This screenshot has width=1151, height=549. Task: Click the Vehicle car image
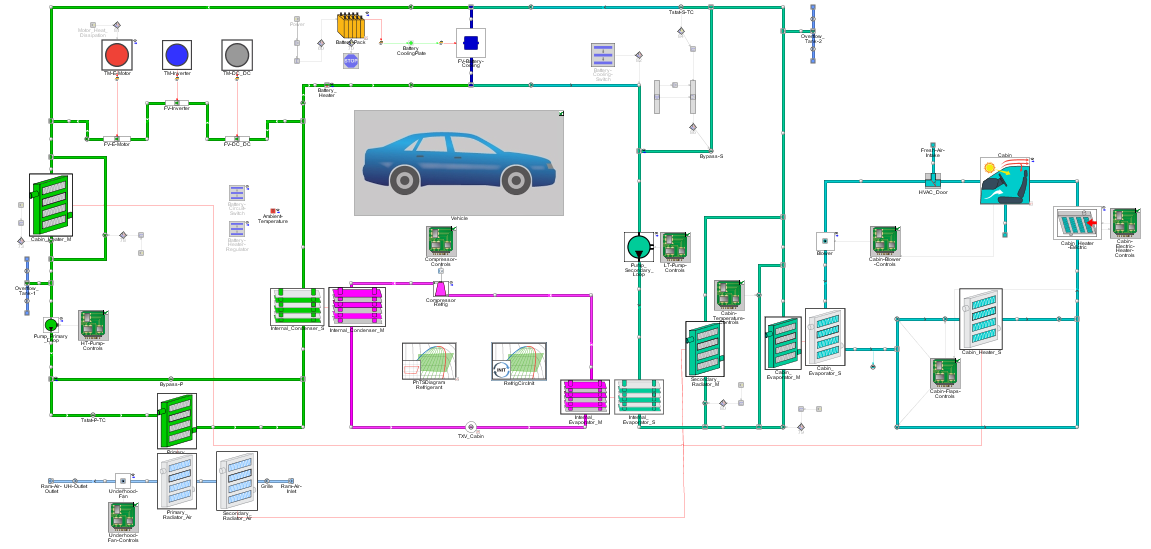(458, 162)
